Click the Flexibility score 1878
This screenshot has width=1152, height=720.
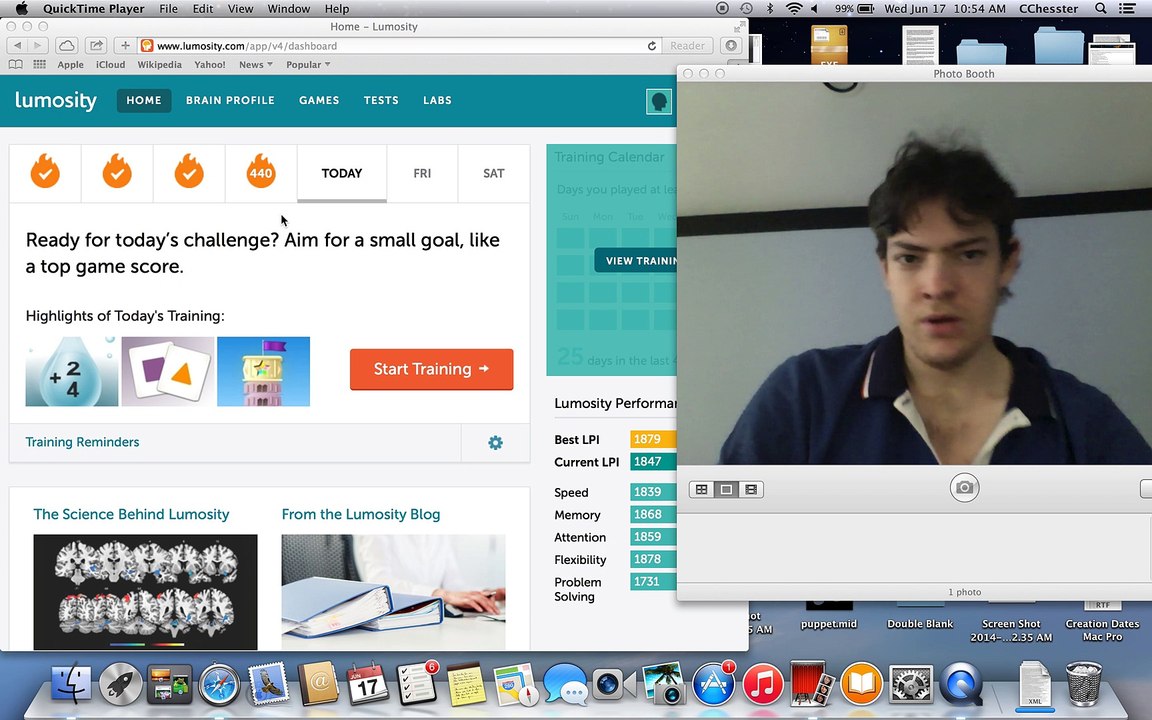(652, 559)
